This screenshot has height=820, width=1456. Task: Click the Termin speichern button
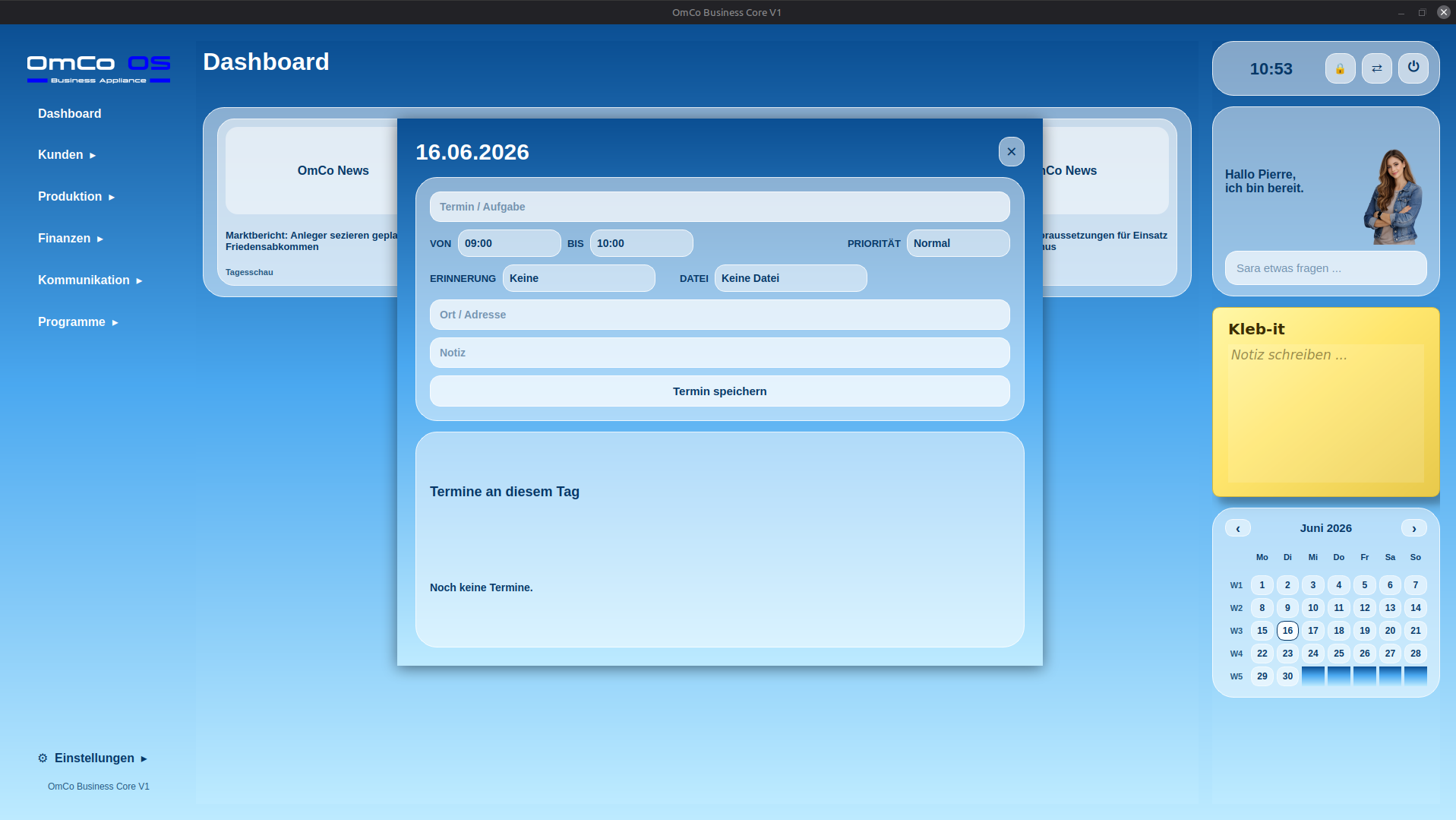point(719,391)
